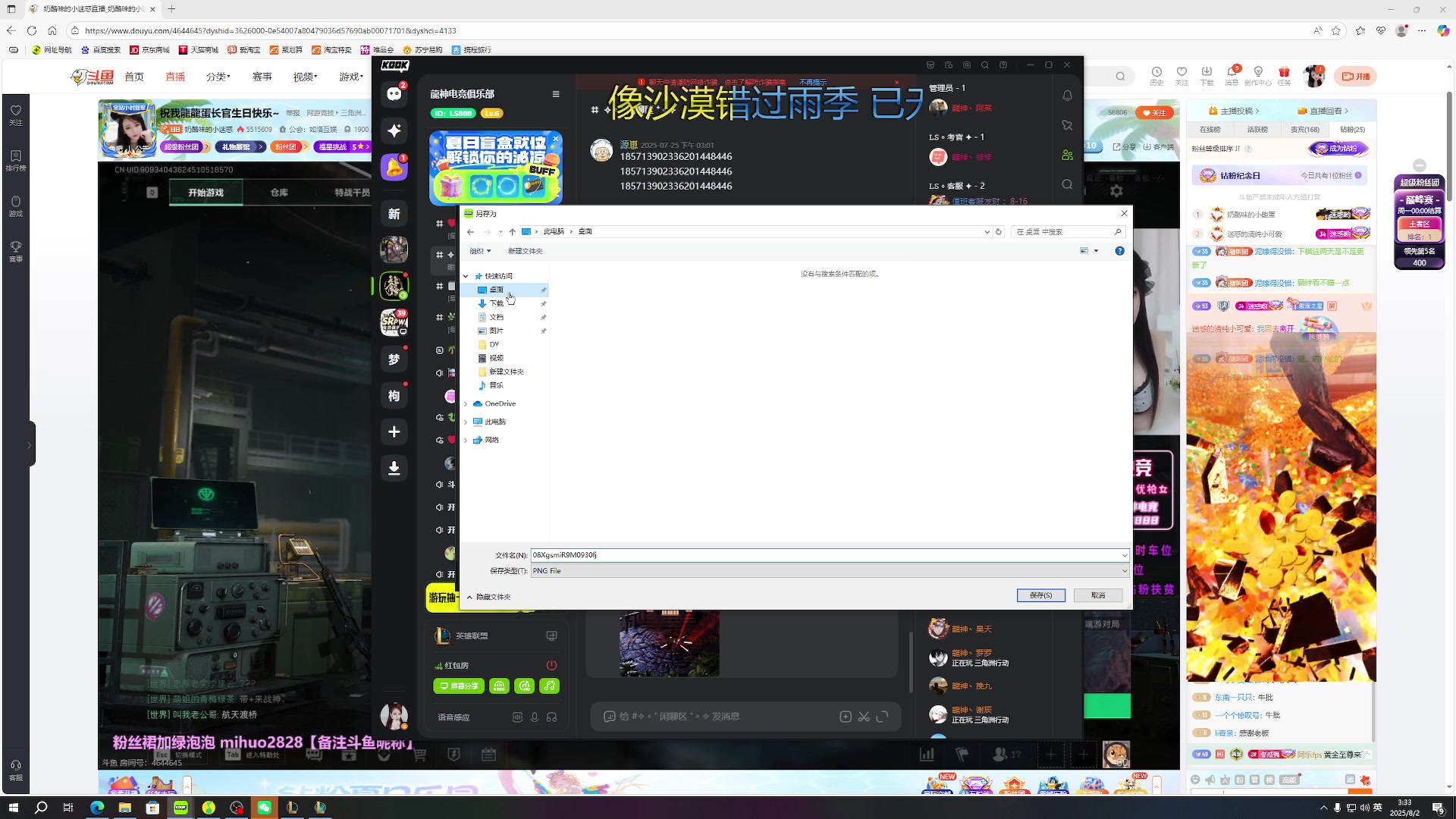Image resolution: width=1456 pixels, height=819 pixels.
Task: Click KOOK voice activity waveform icon
Action: tap(517, 717)
